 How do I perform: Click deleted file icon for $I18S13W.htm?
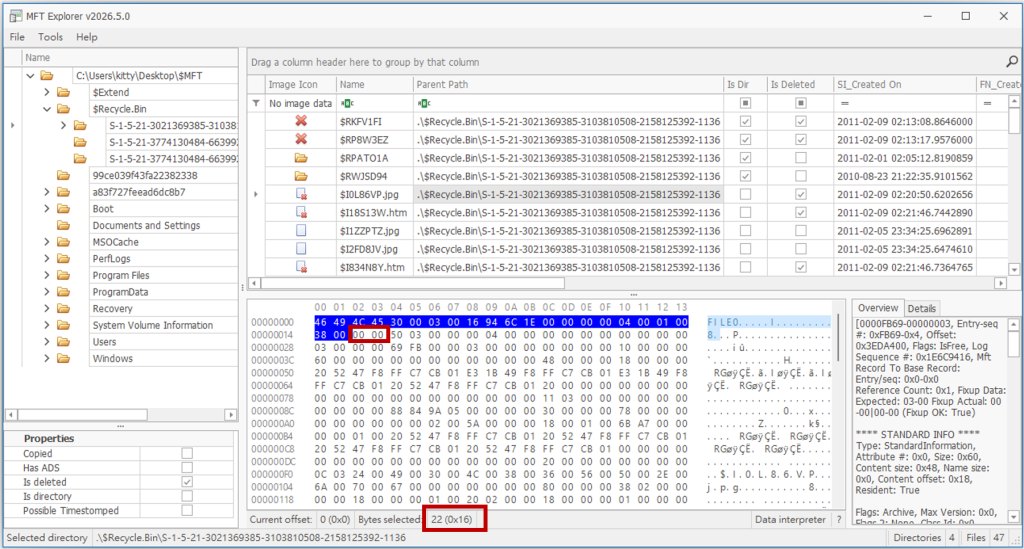pyautogui.click(x=301, y=212)
